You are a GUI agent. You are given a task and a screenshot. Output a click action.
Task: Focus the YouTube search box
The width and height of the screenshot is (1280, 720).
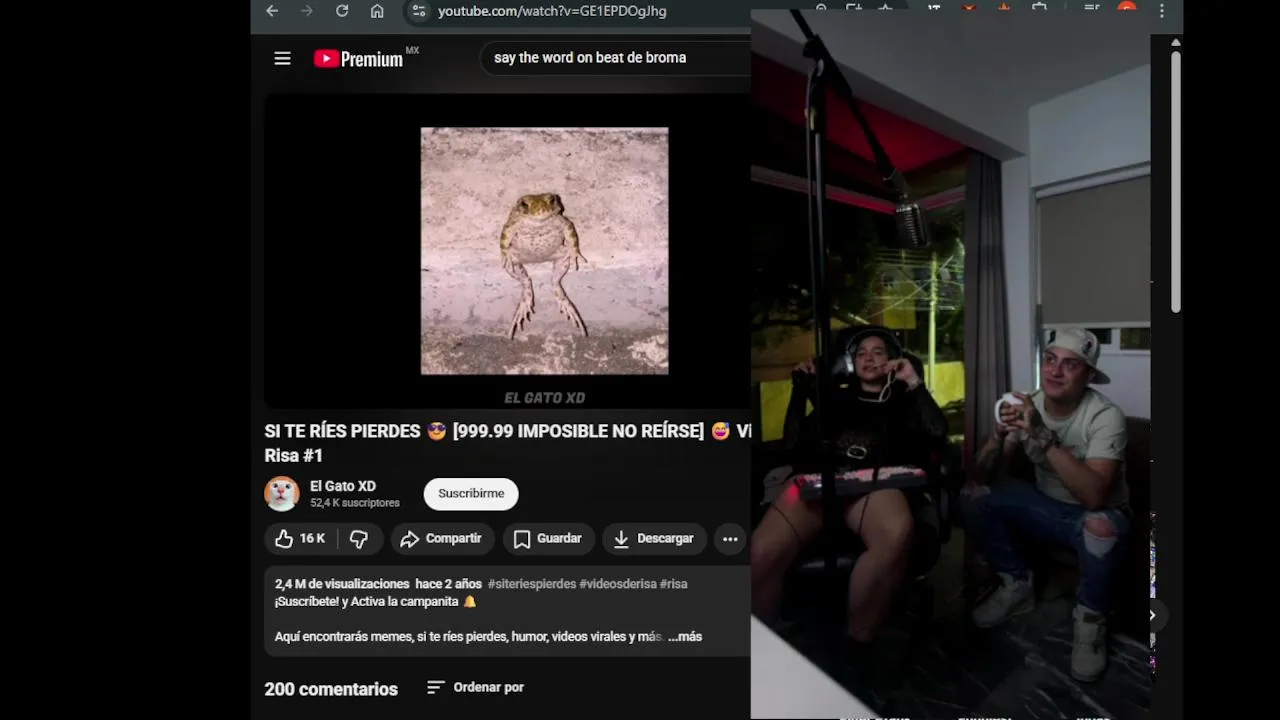[x=615, y=58]
